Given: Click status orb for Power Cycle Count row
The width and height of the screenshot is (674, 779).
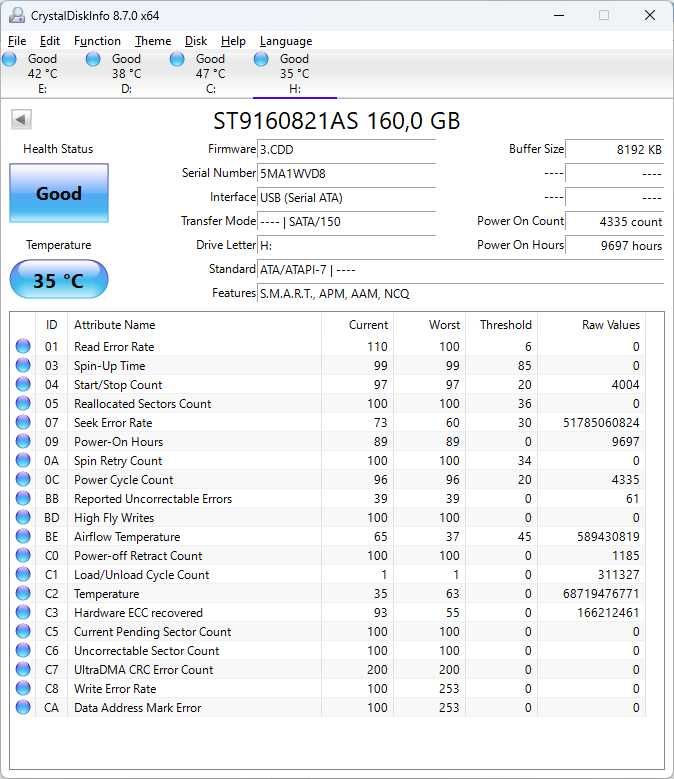Looking at the screenshot, I should click(x=23, y=479).
